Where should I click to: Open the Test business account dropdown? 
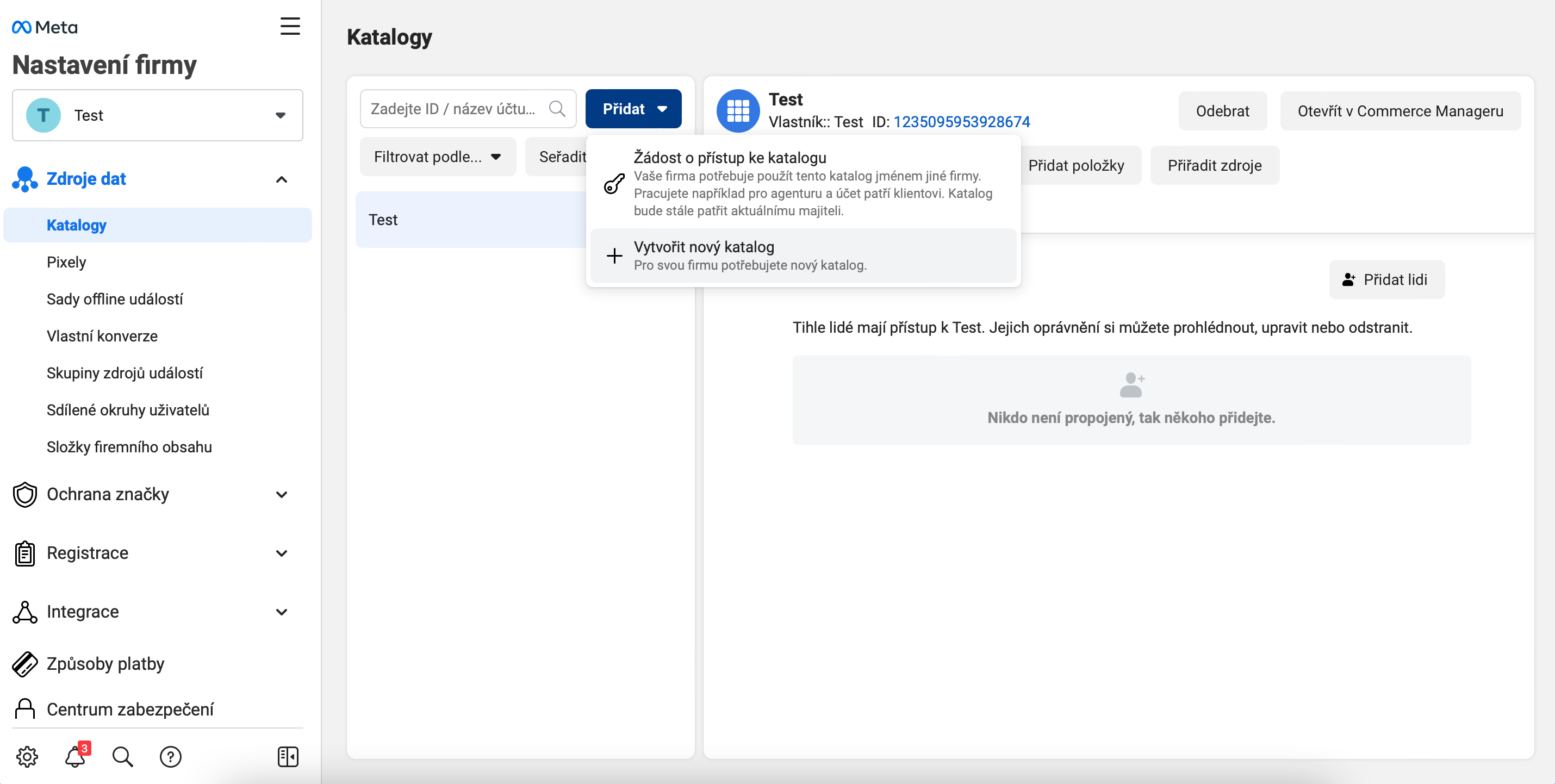(158, 115)
